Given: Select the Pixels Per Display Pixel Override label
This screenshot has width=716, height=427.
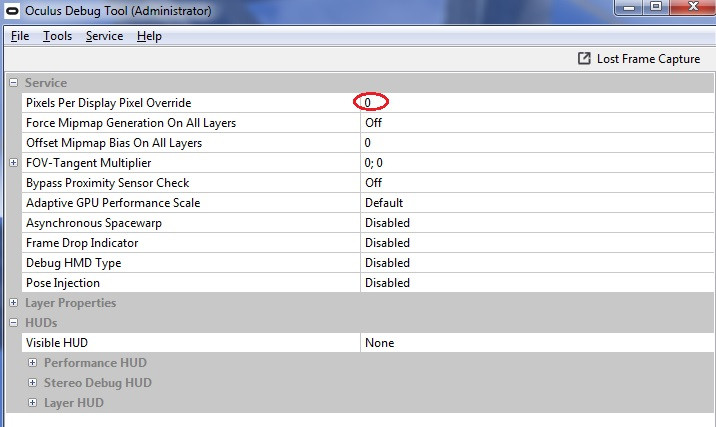Looking at the screenshot, I should [109, 103].
